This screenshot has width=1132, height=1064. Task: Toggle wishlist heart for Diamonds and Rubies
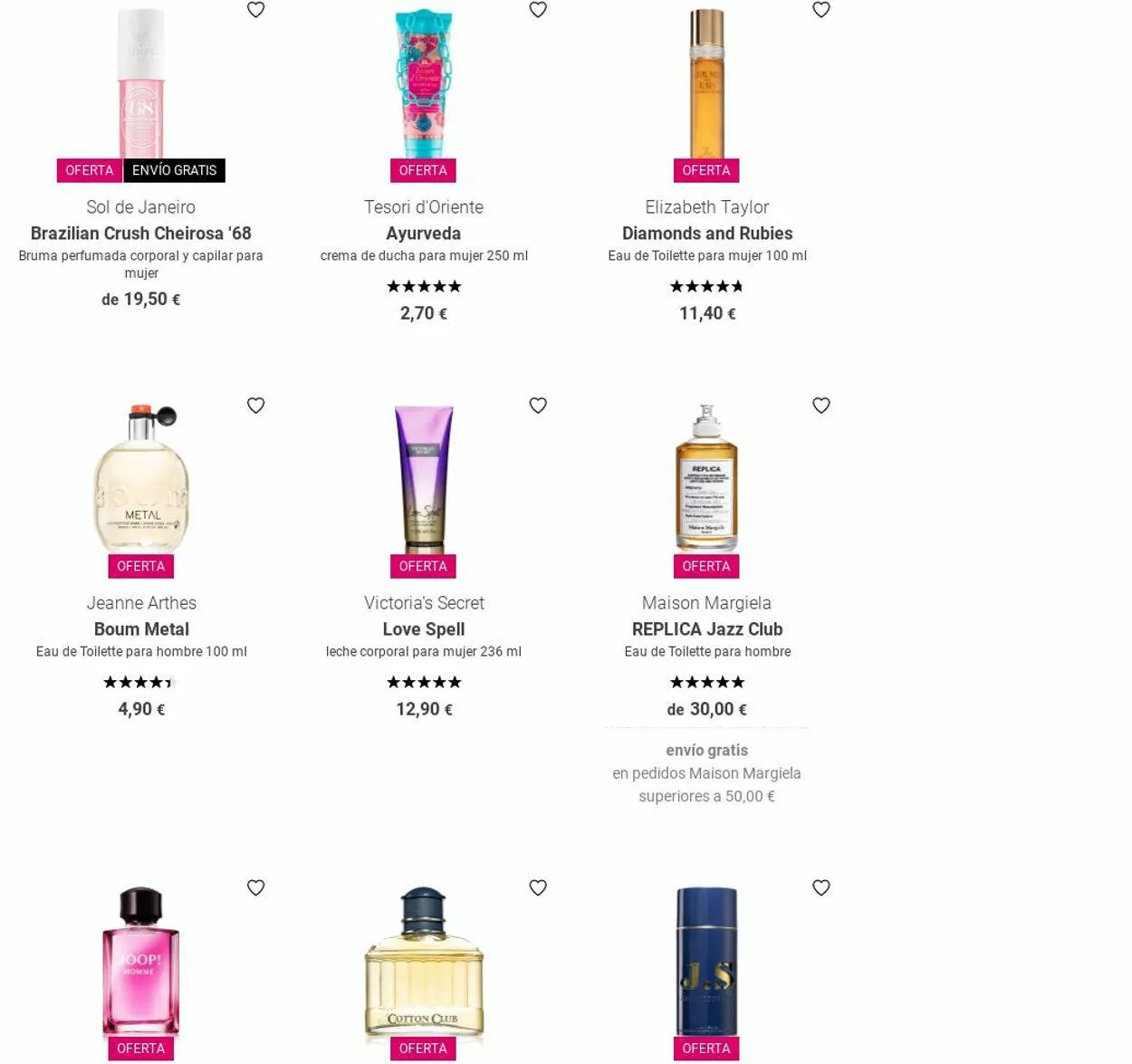coord(821,10)
